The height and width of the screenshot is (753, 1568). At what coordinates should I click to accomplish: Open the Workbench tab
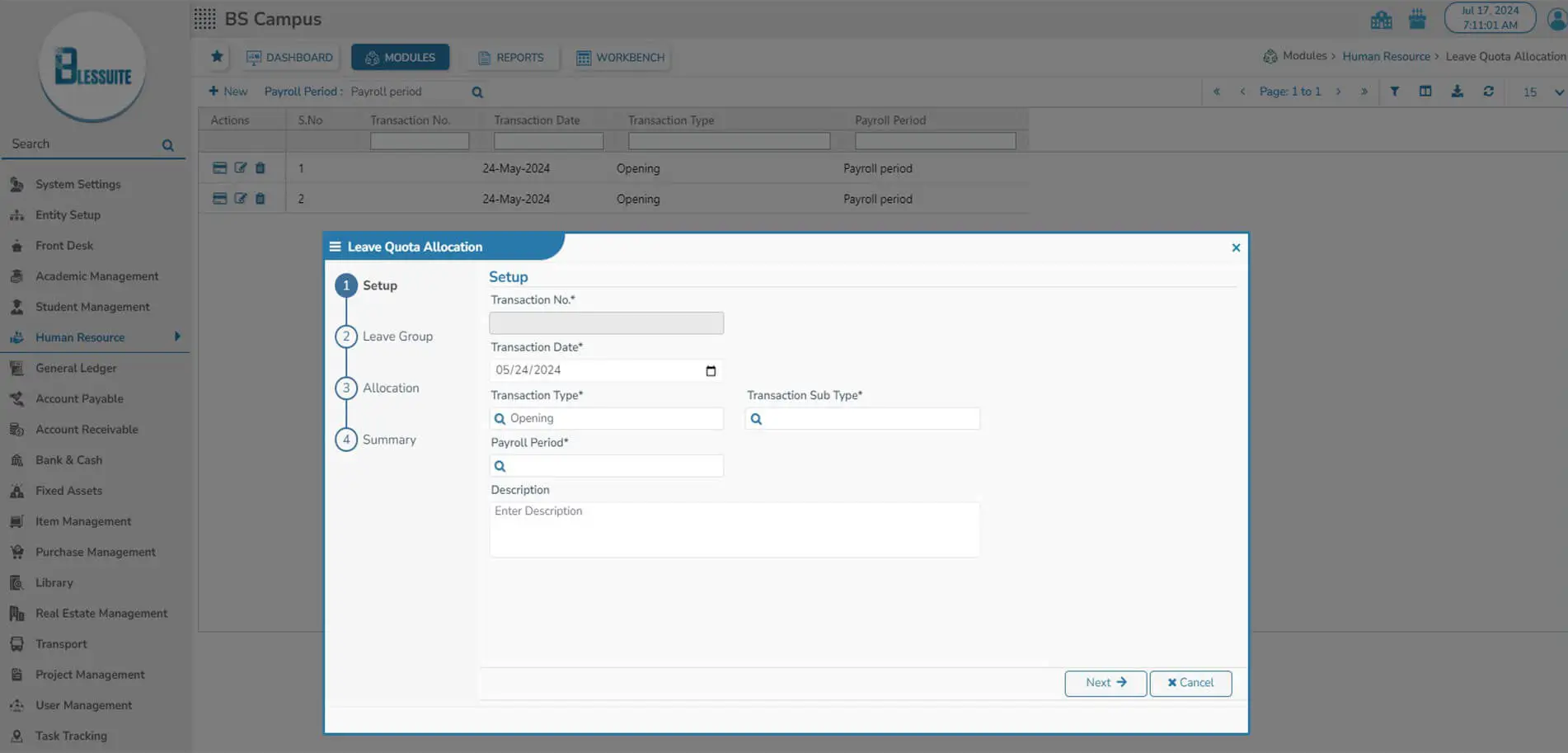pos(621,58)
